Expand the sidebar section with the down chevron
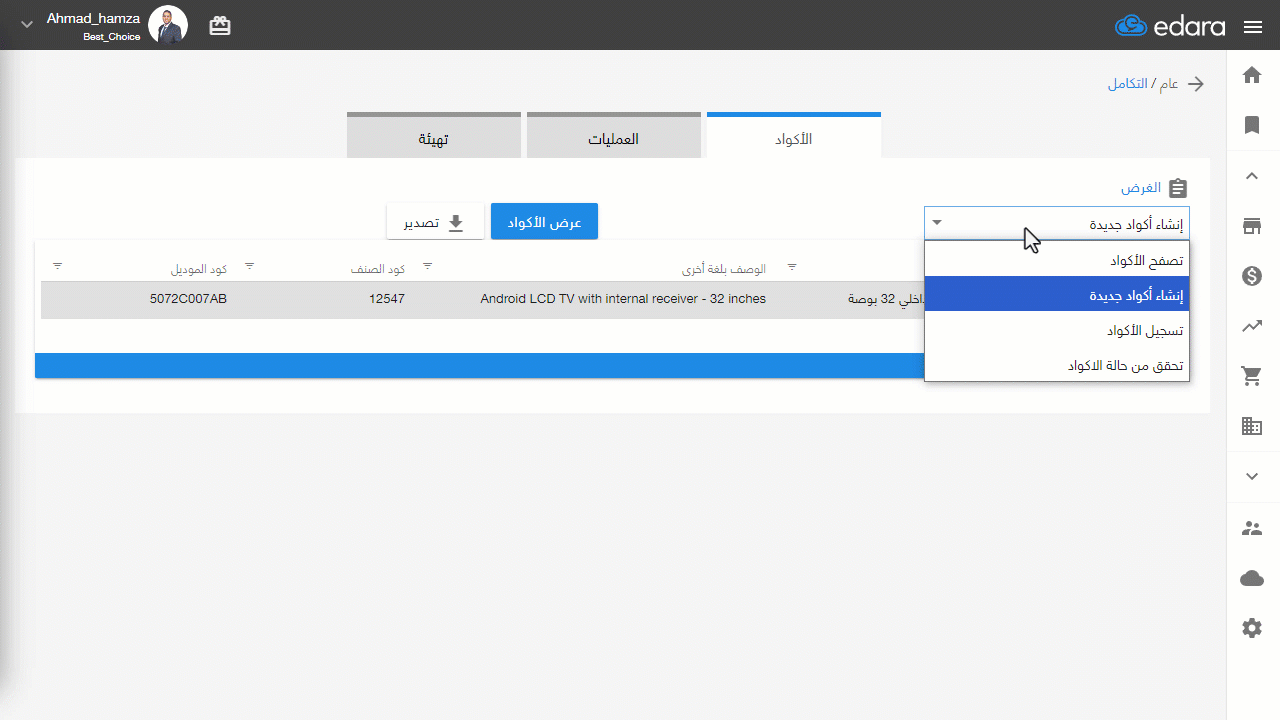Viewport: 1280px width, 720px height. pyautogui.click(x=1252, y=477)
